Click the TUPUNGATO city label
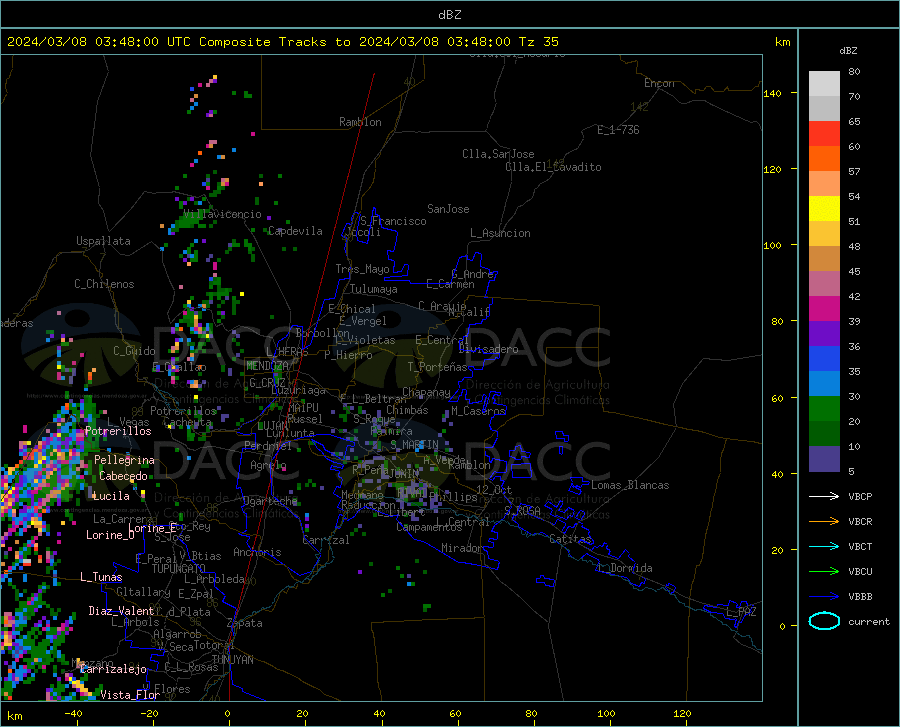Viewport: 900px width, 727px height. 179,569
